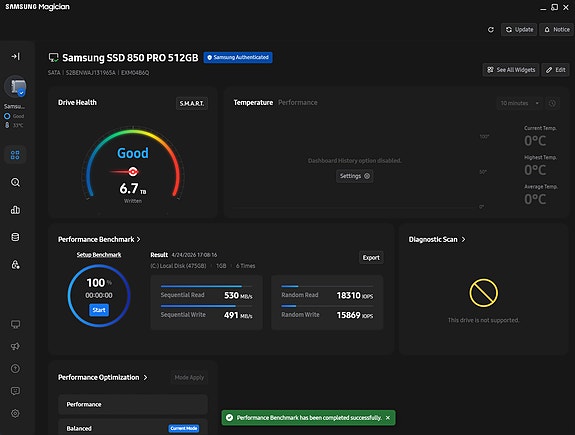Open the Notice button
This screenshot has height=435, width=575.
point(557,30)
